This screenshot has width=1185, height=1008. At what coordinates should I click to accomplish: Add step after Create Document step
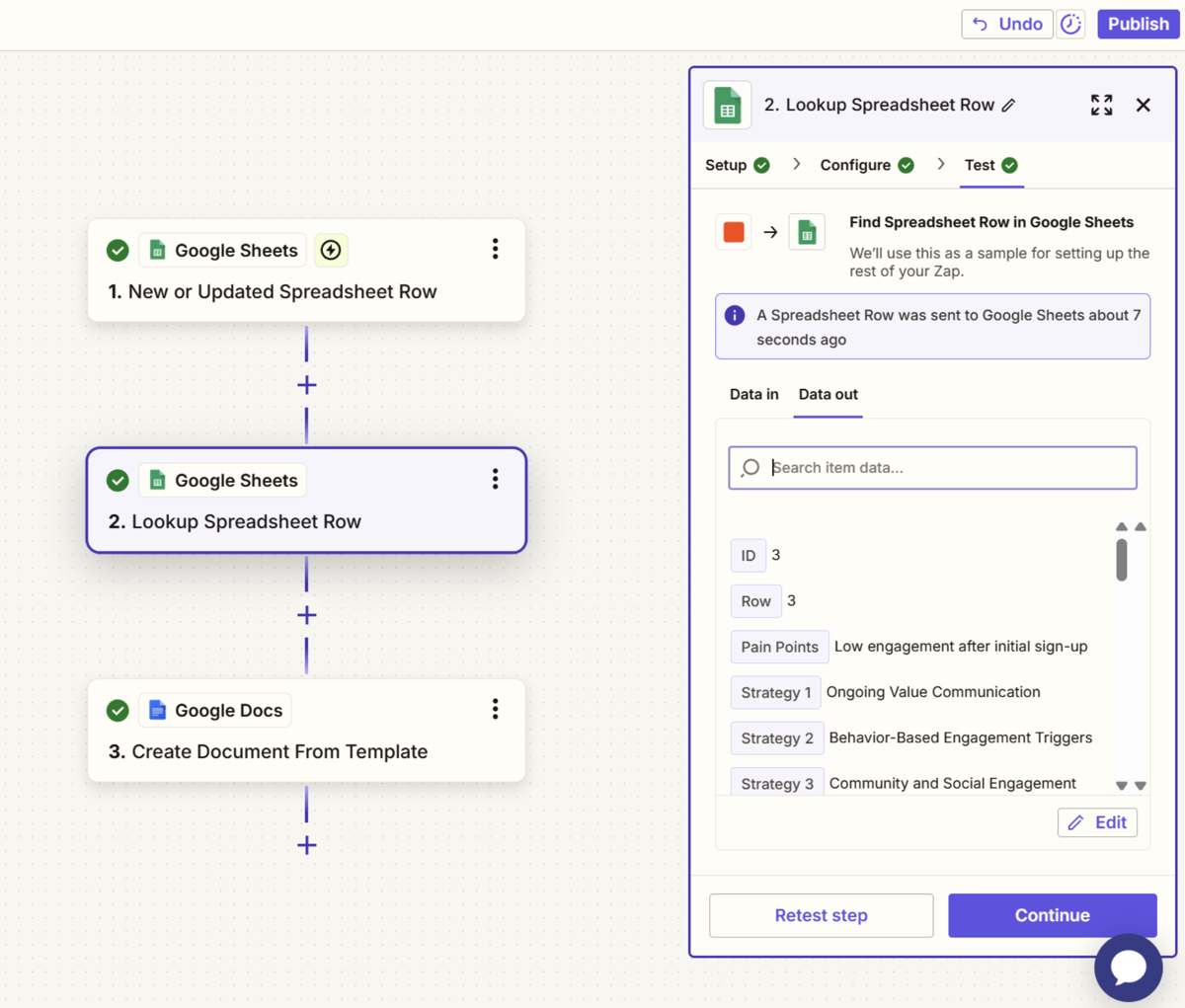307,845
